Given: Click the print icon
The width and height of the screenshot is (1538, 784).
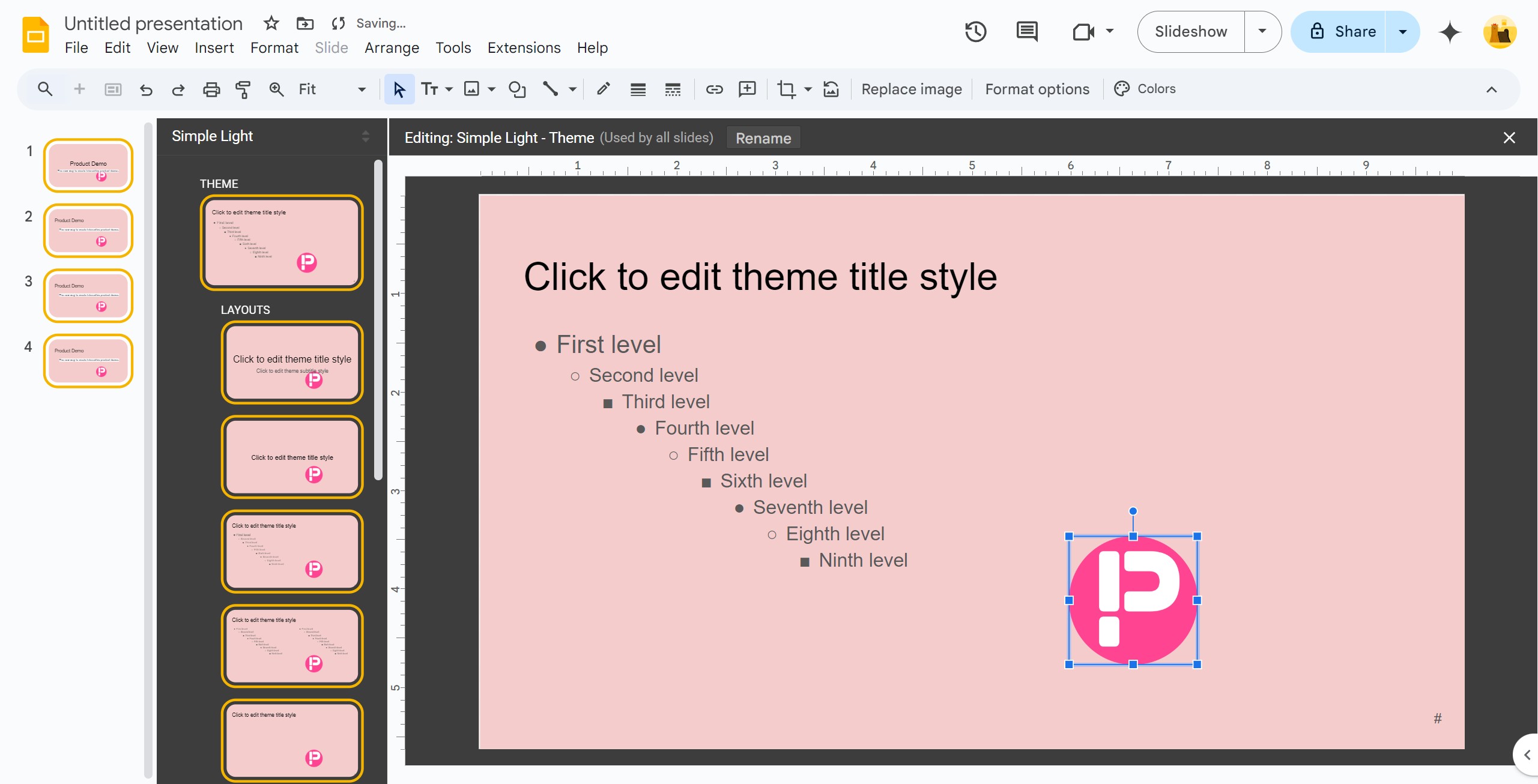Looking at the screenshot, I should (x=211, y=89).
